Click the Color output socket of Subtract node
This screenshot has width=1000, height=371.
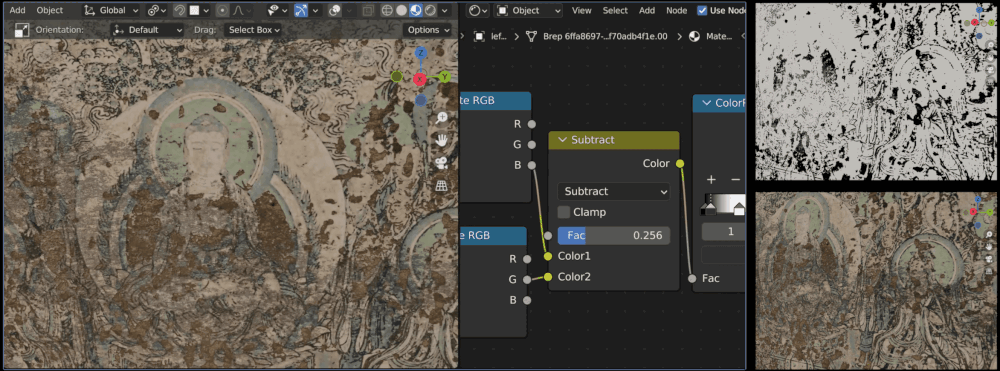680,164
